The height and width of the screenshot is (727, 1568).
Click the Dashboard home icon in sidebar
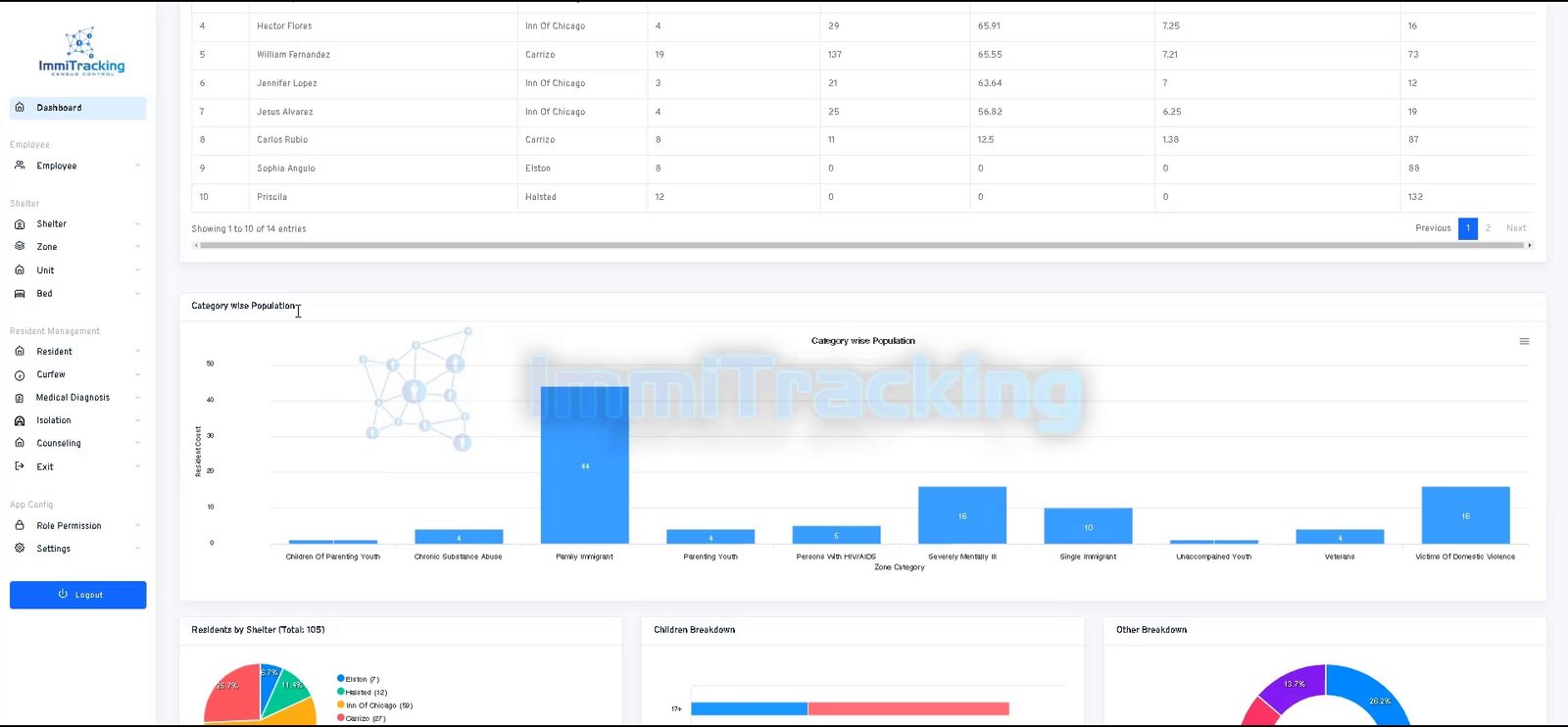[20, 108]
